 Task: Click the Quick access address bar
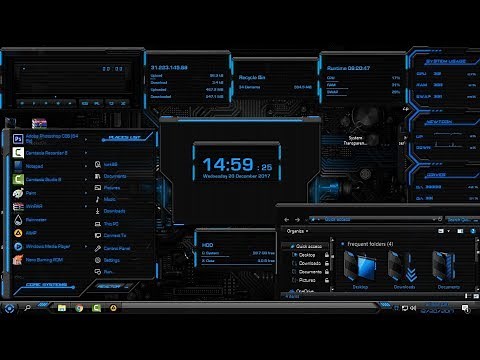(x=372, y=219)
